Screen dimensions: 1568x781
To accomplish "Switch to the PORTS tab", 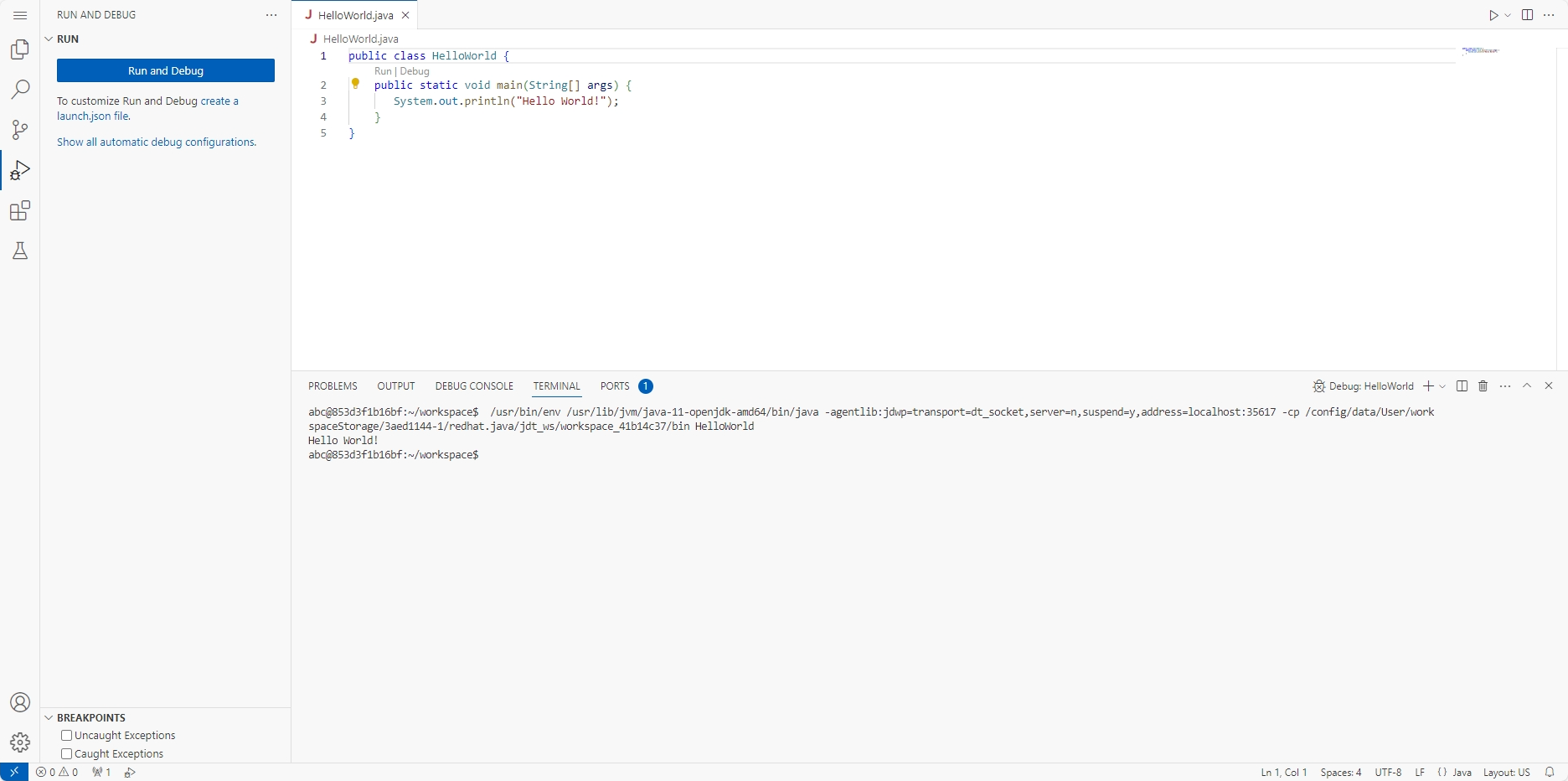I will (x=625, y=386).
